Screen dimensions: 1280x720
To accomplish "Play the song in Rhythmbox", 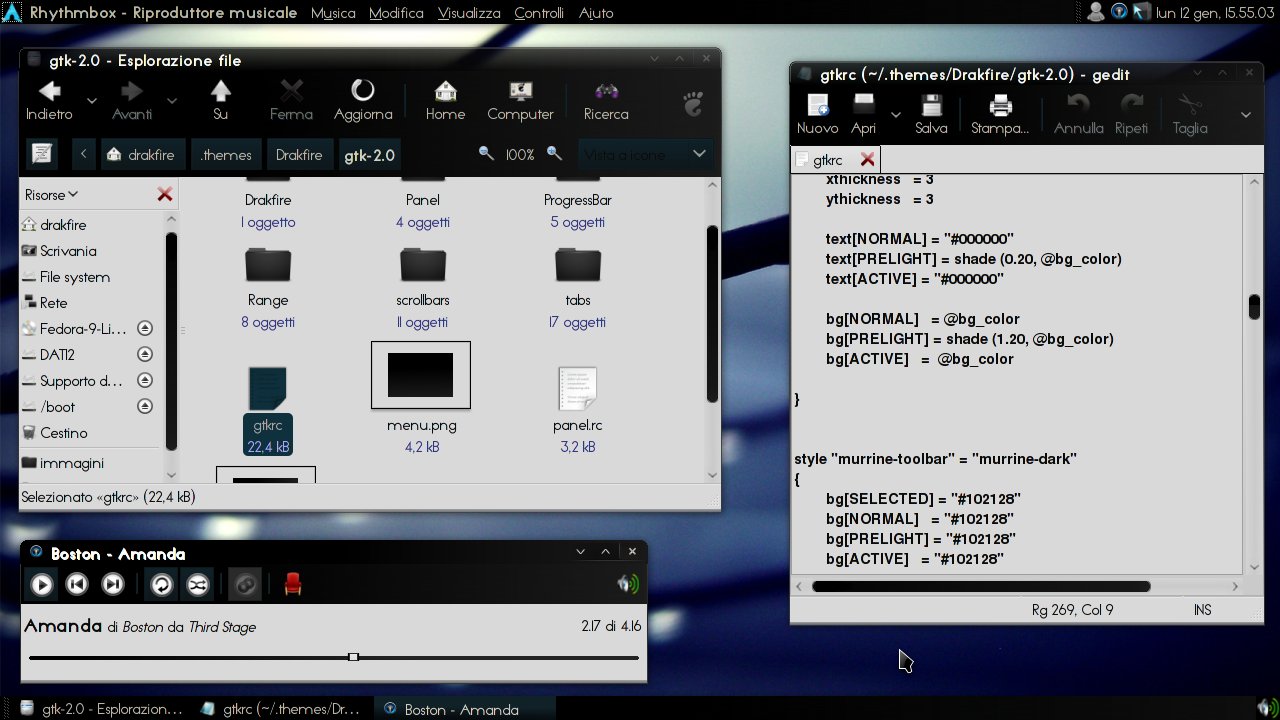I will point(41,585).
